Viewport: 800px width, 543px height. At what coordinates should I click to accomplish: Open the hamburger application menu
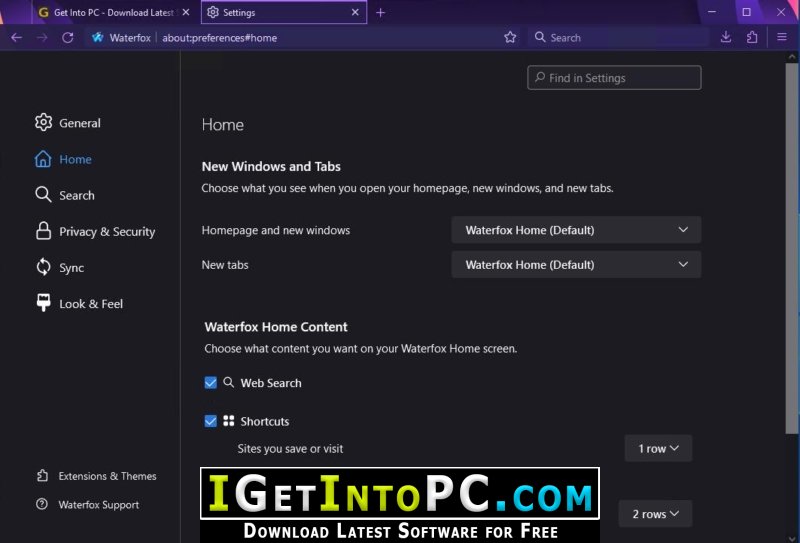coord(782,38)
